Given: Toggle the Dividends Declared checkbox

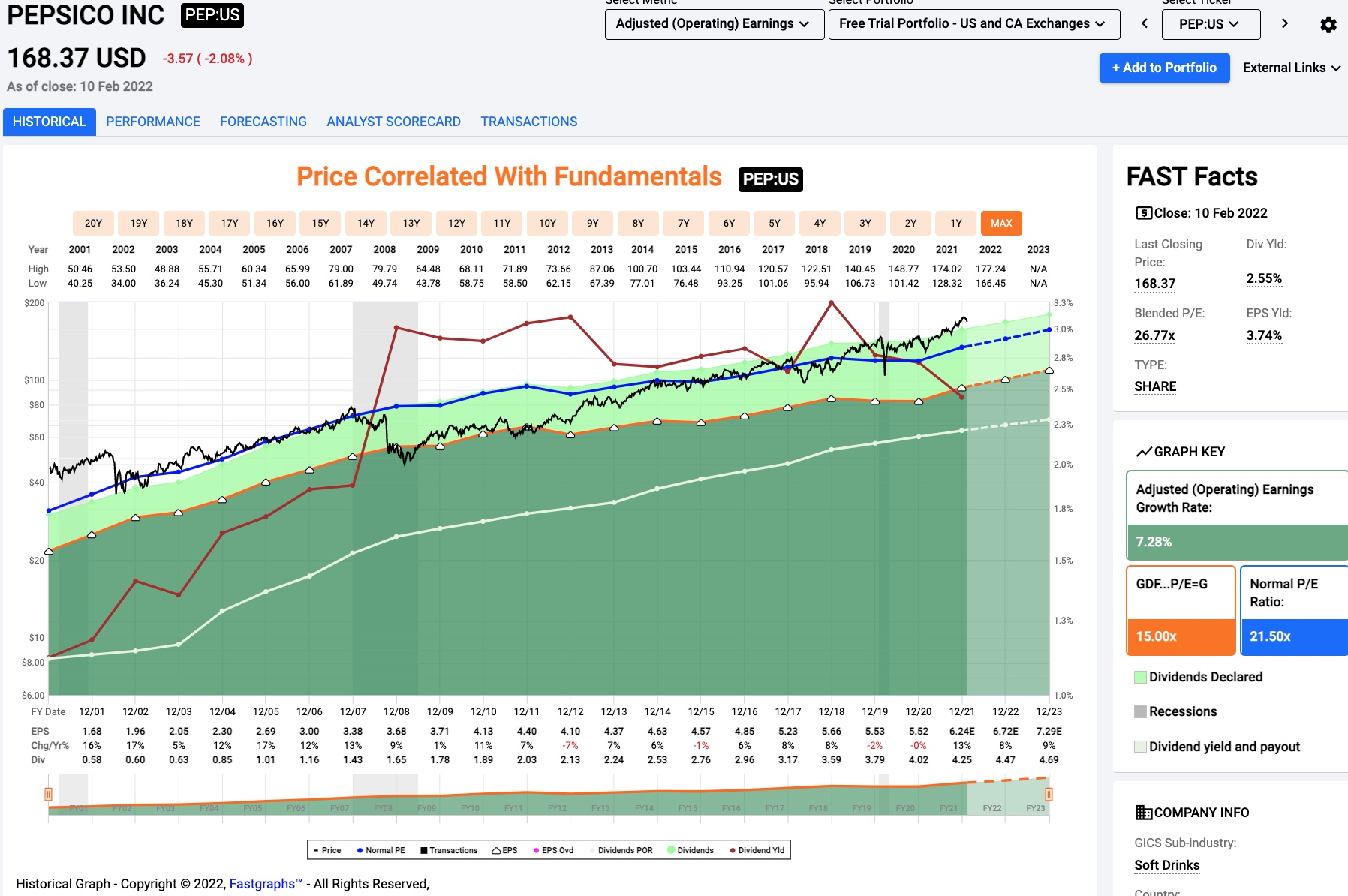Looking at the screenshot, I should (x=1140, y=677).
